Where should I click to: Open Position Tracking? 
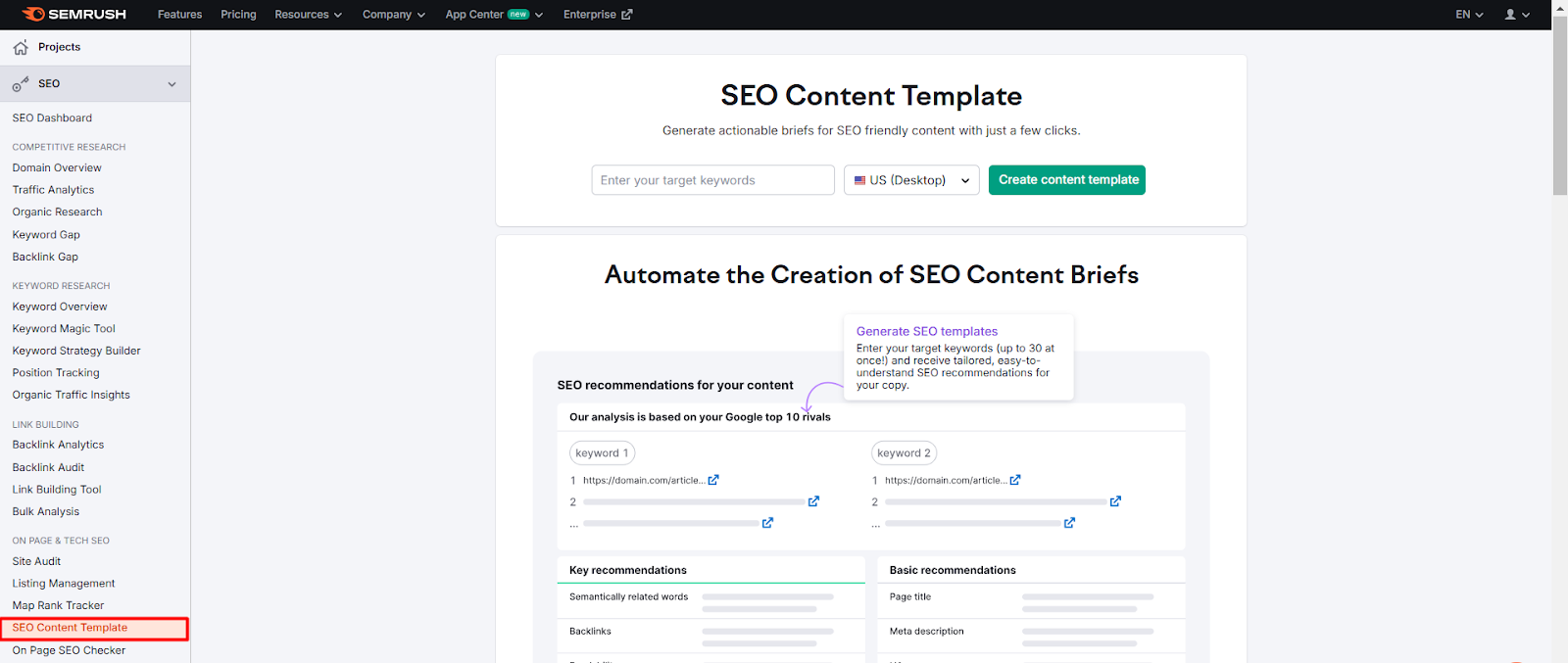pyautogui.click(x=56, y=373)
